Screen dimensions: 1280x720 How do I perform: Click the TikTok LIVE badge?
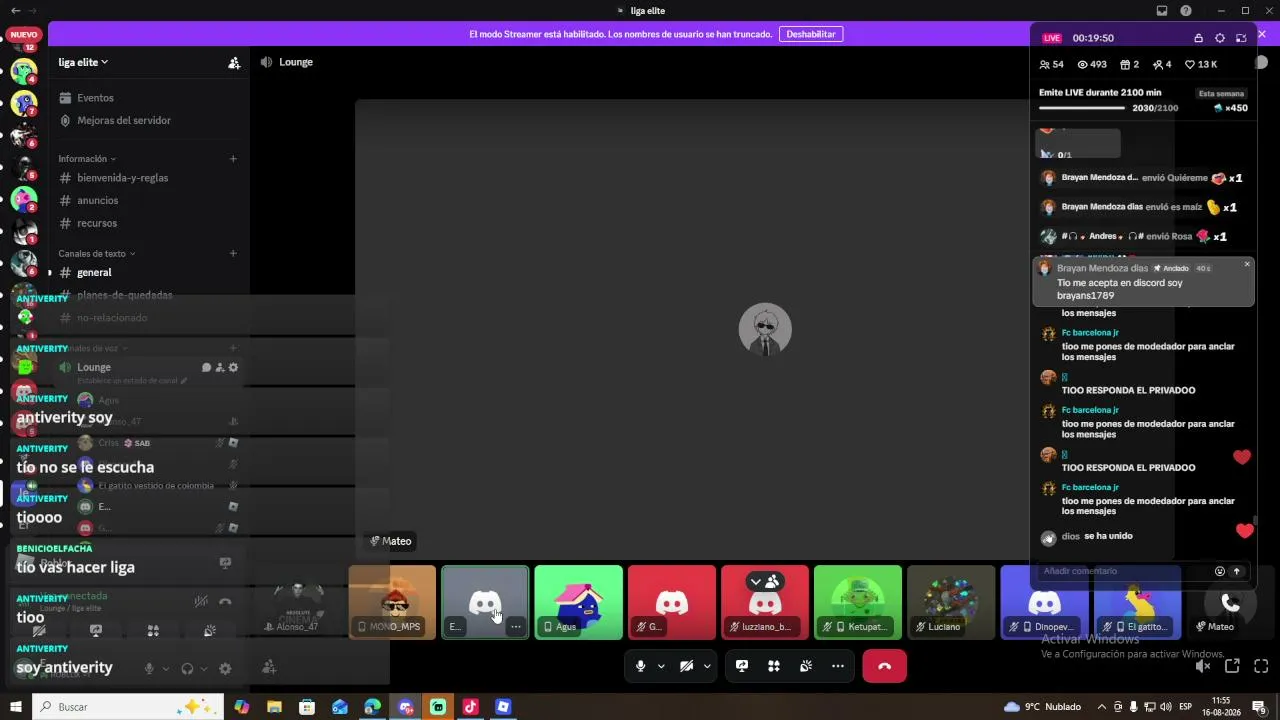[1052, 38]
